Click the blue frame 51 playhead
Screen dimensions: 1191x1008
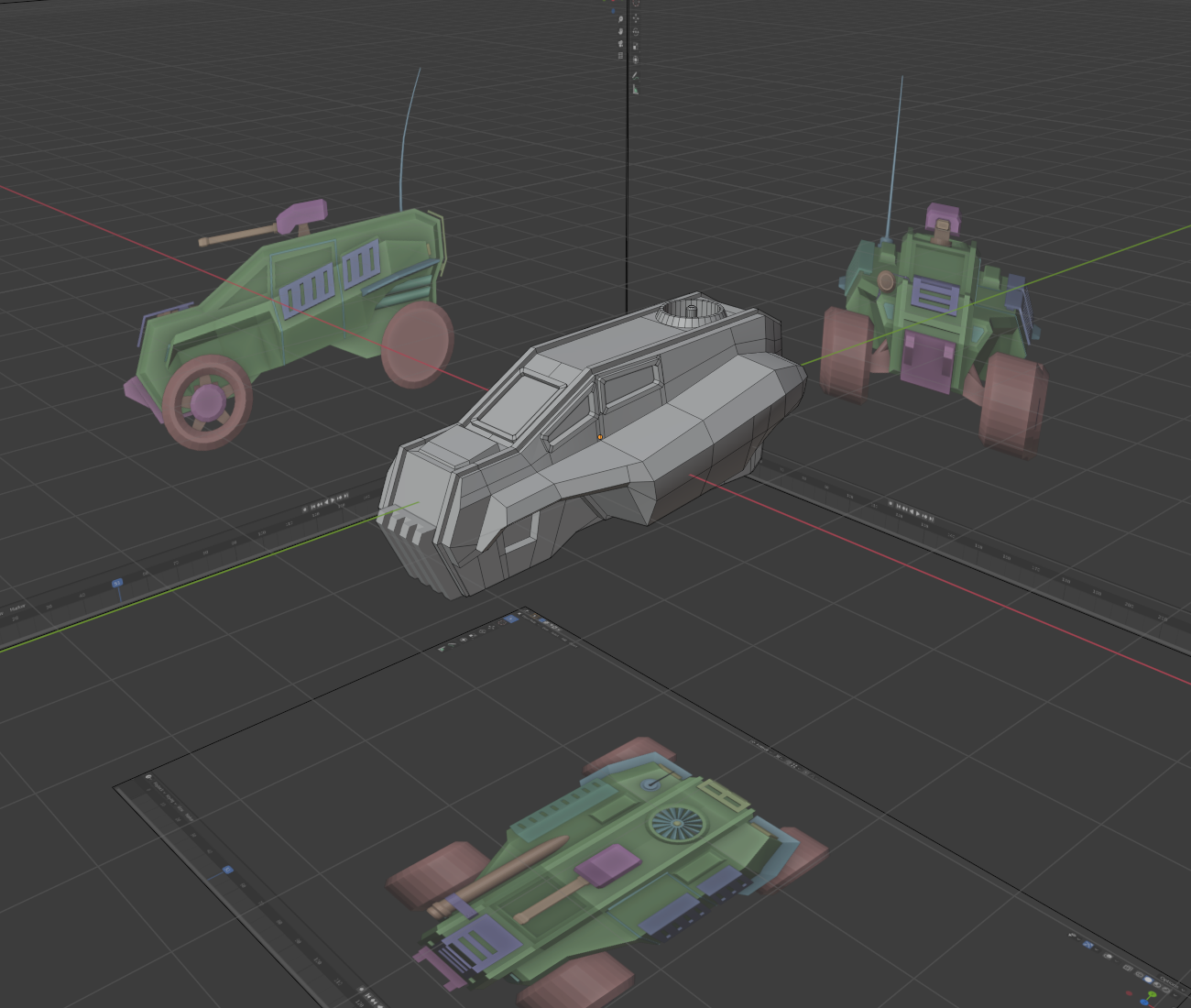coord(117,583)
